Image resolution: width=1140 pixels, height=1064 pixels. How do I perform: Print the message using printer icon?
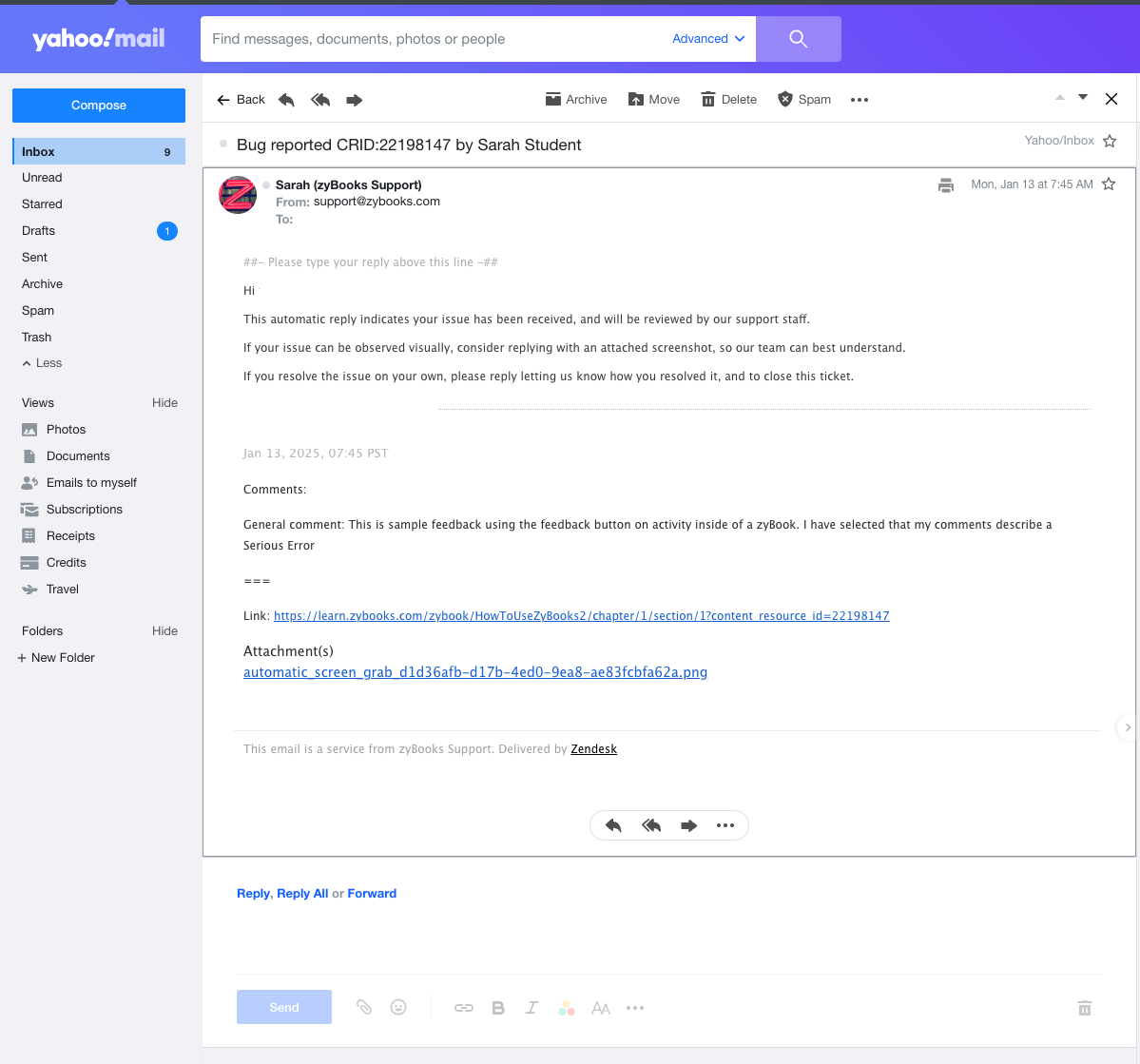pyautogui.click(x=946, y=184)
